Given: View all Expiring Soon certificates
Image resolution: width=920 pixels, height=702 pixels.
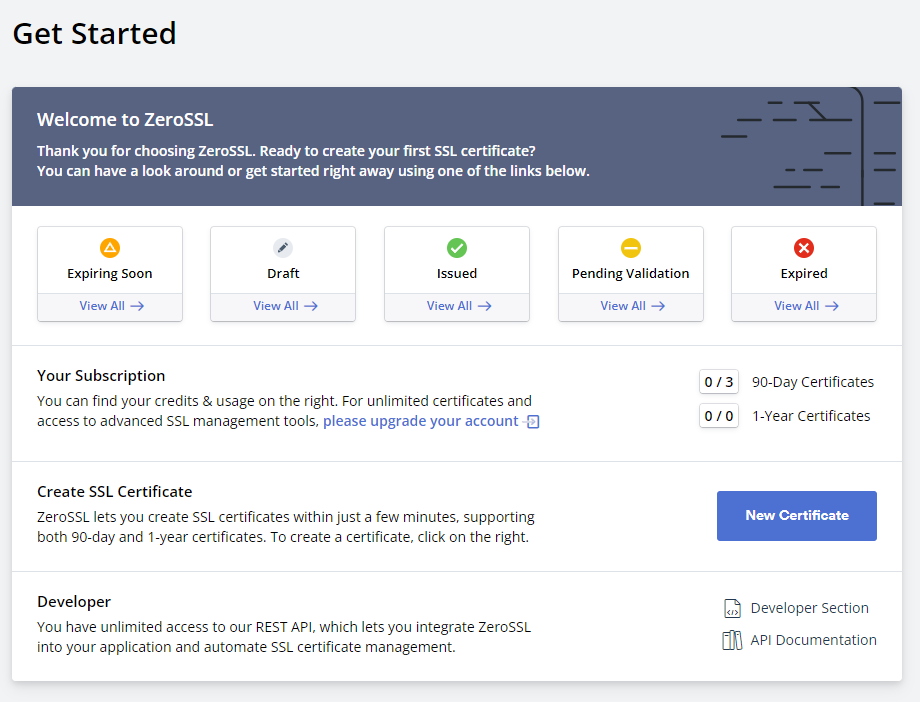Looking at the screenshot, I should (x=111, y=306).
